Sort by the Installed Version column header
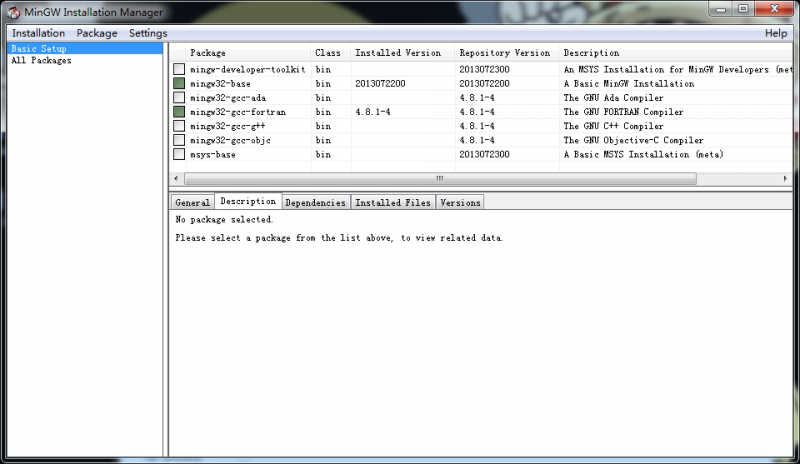 [x=403, y=53]
